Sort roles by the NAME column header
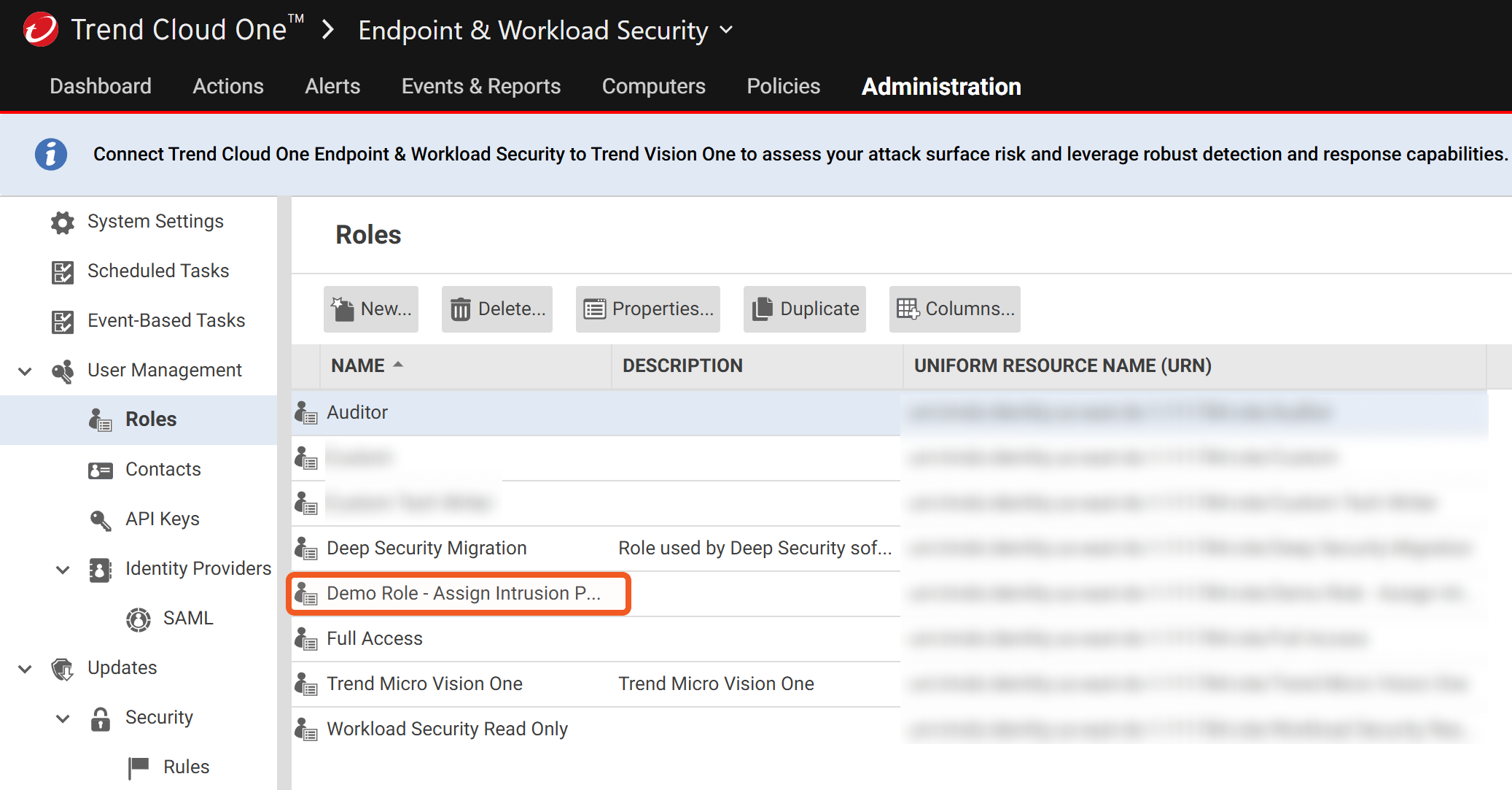The width and height of the screenshot is (1512, 790). 358,365
